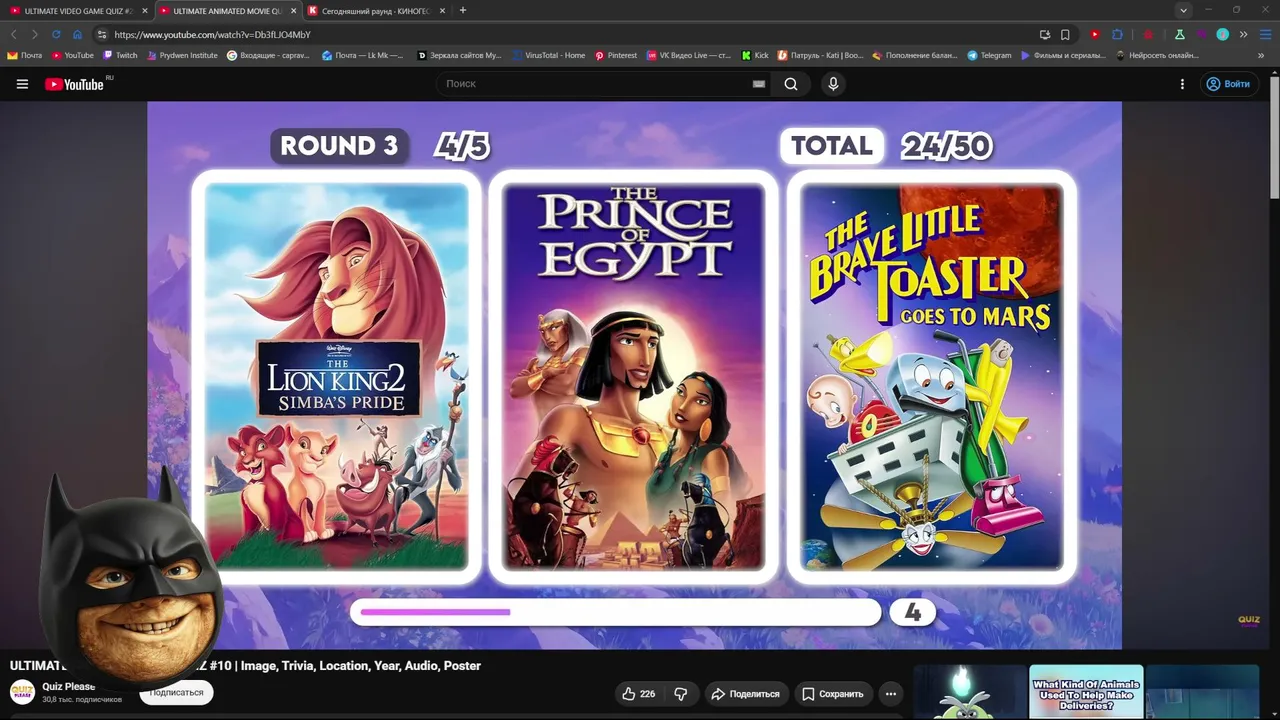Open the browser profile avatar

click(x=1222, y=34)
